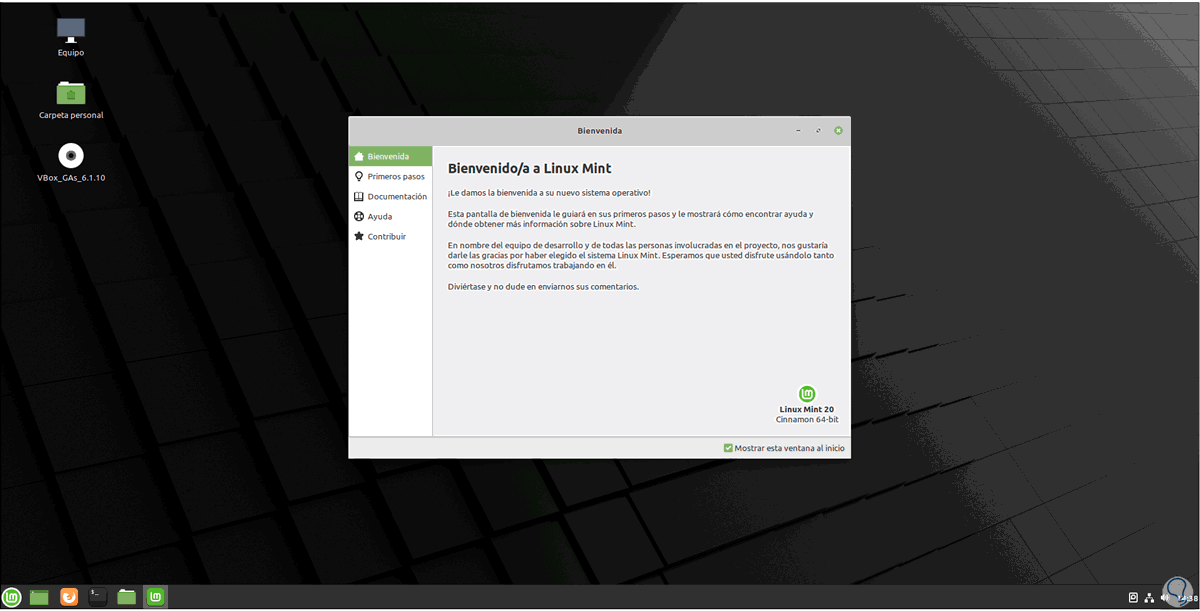Open the Contribuir section
The width and height of the screenshot is (1200, 611).
[391, 236]
